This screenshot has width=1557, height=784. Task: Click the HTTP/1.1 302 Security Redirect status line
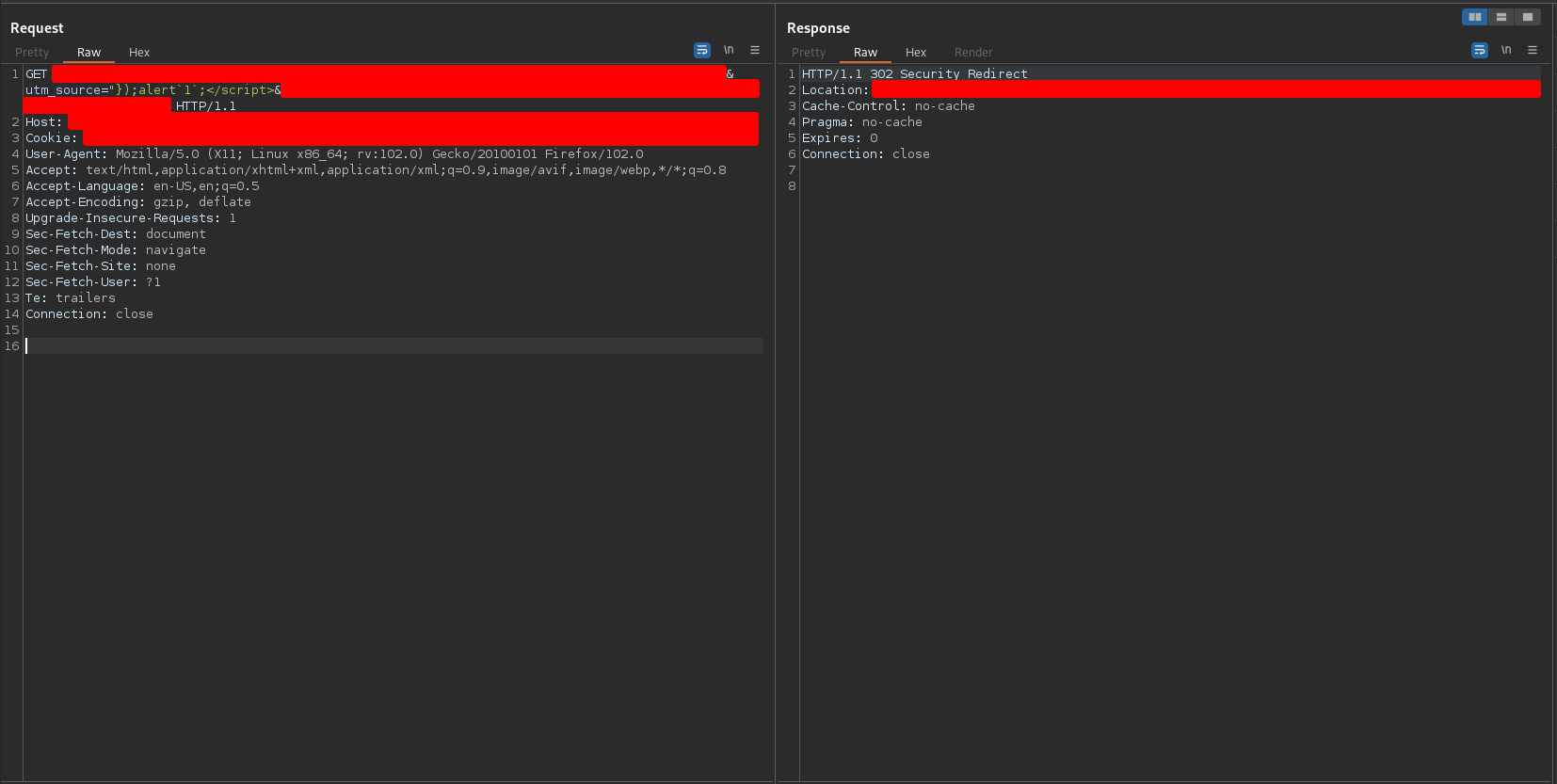tap(915, 74)
